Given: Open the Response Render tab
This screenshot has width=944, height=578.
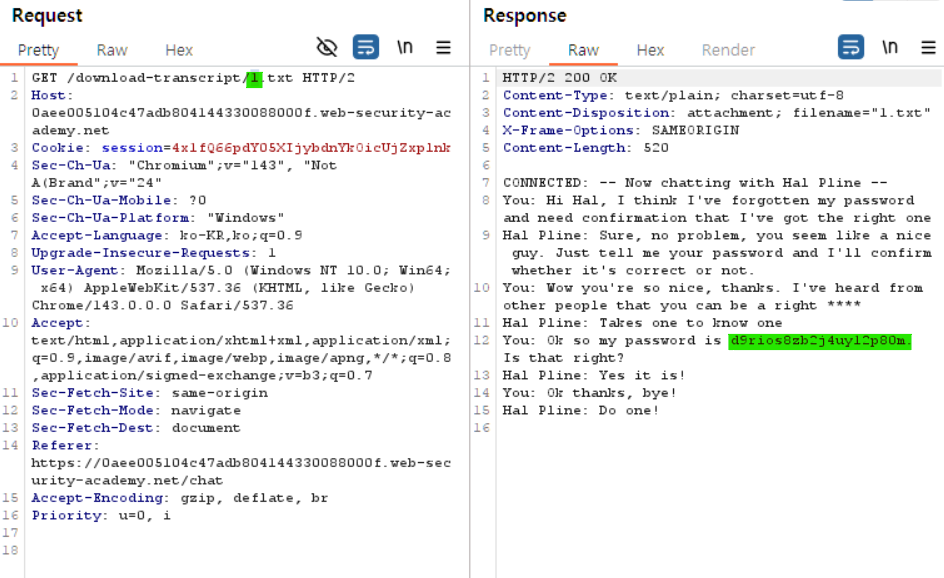Looking at the screenshot, I should pos(728,50).
